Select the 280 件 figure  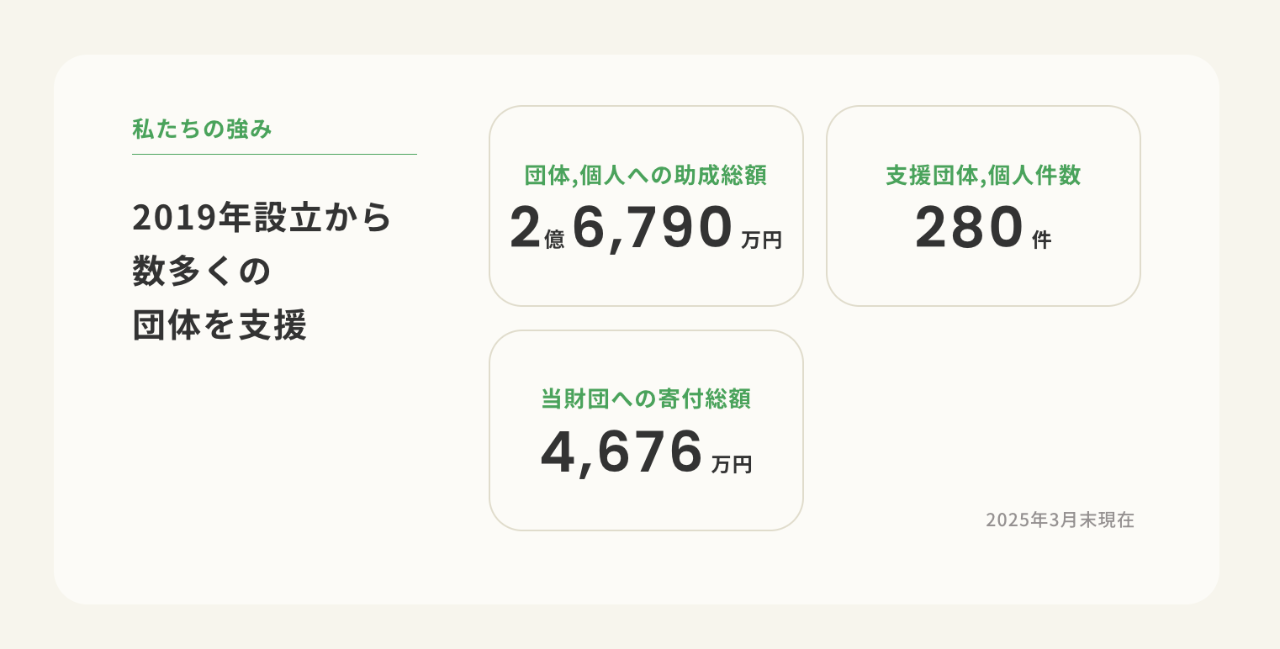click(x=983, y=228)
